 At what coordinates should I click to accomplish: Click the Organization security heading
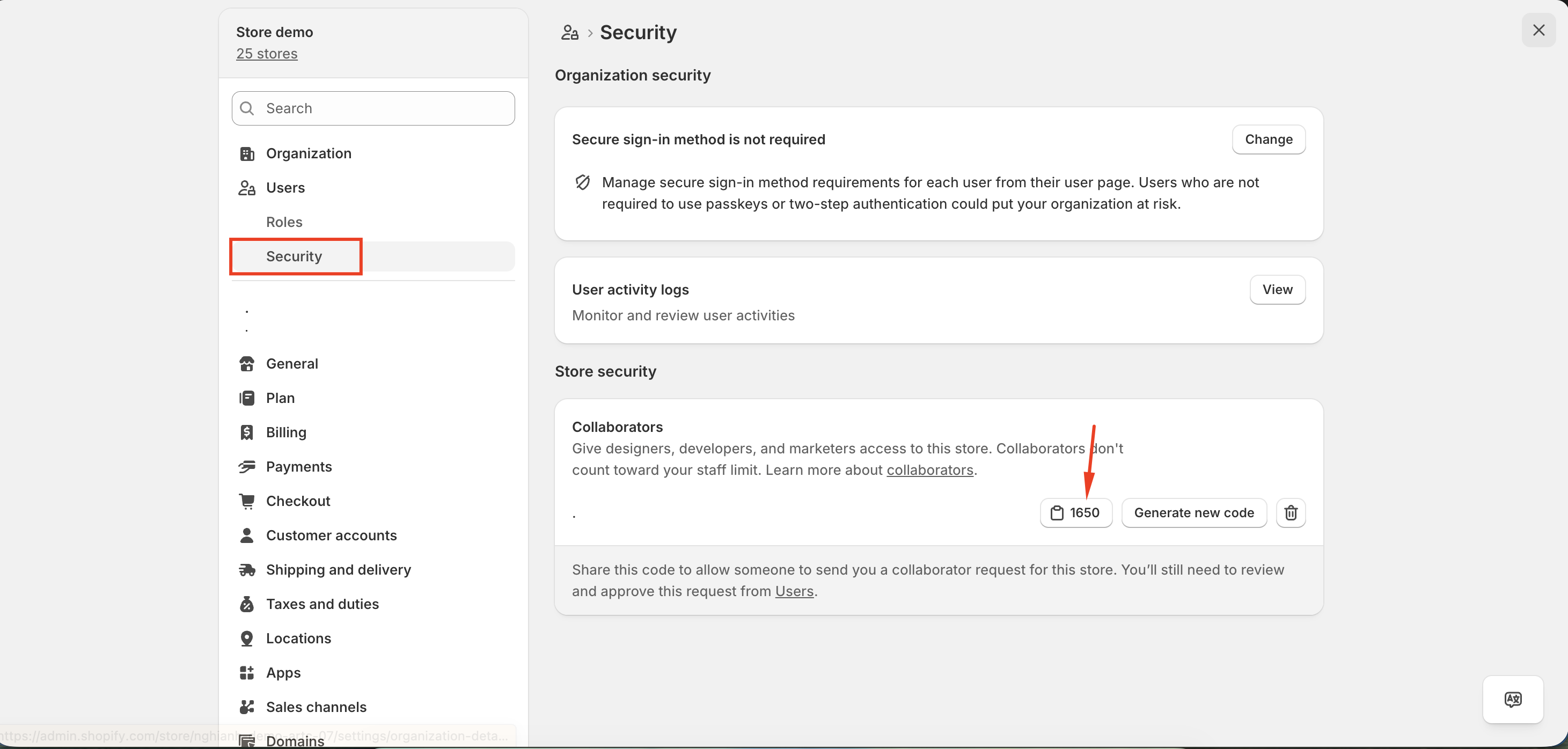pyautogui.click(x=633, y=76)
